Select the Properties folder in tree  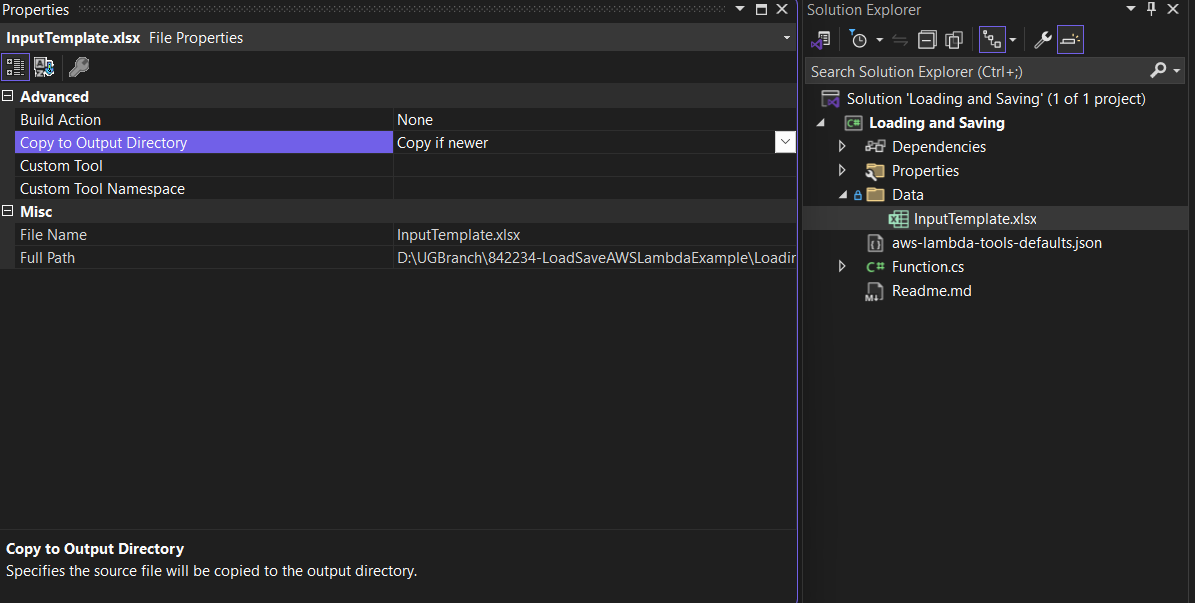(x=925, y=171)
